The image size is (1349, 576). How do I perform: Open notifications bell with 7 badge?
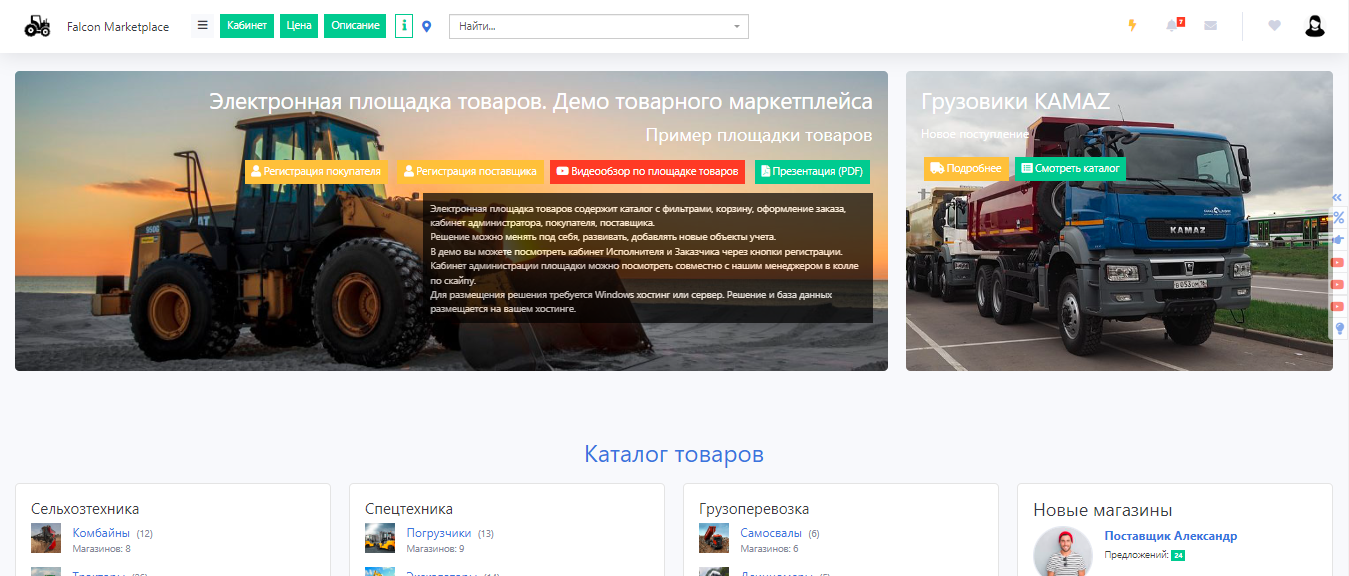(x=1172, y=26)
